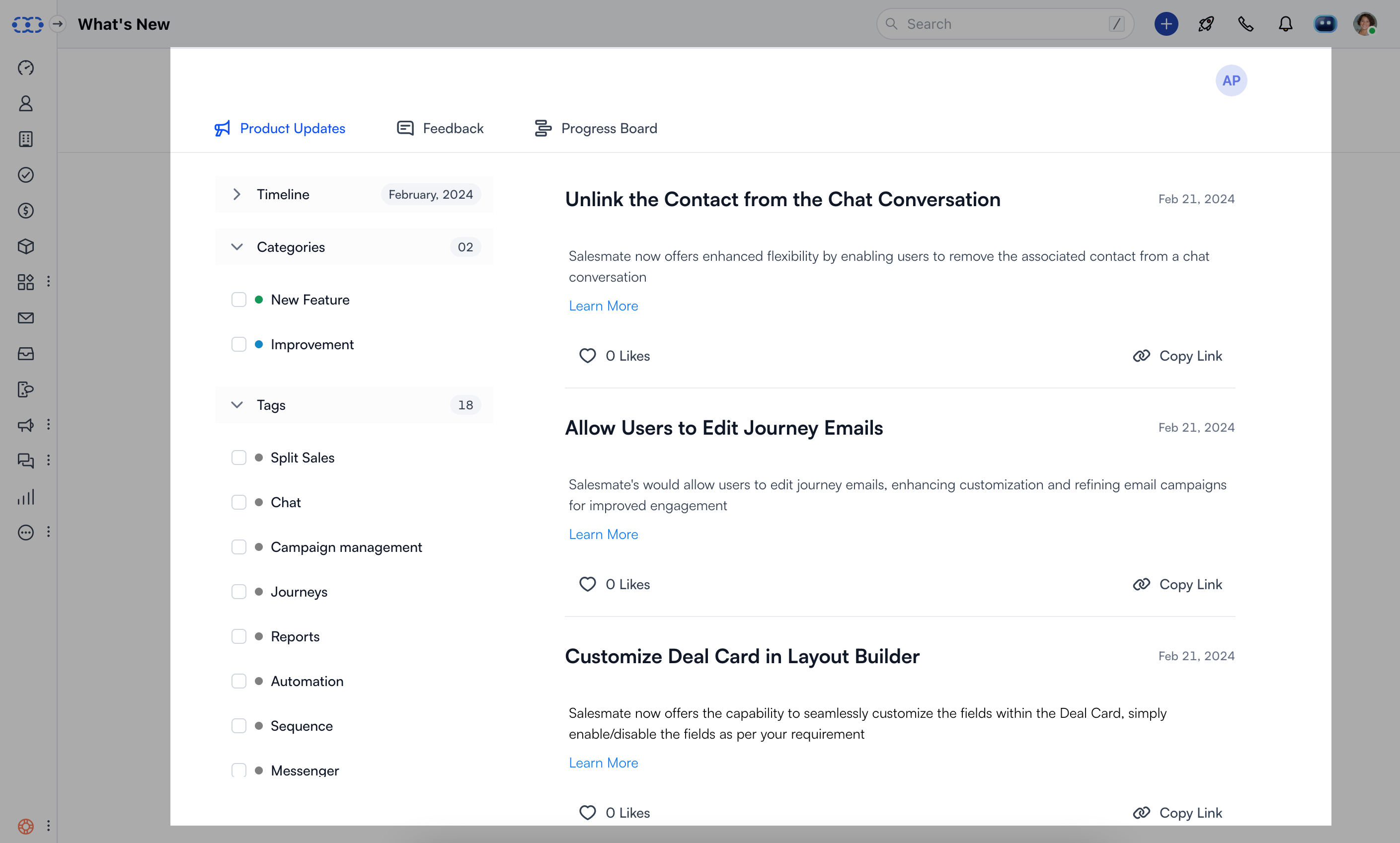
Task: Open the reports bar chart icon in sidebar
Action: [x=25, y=497]
